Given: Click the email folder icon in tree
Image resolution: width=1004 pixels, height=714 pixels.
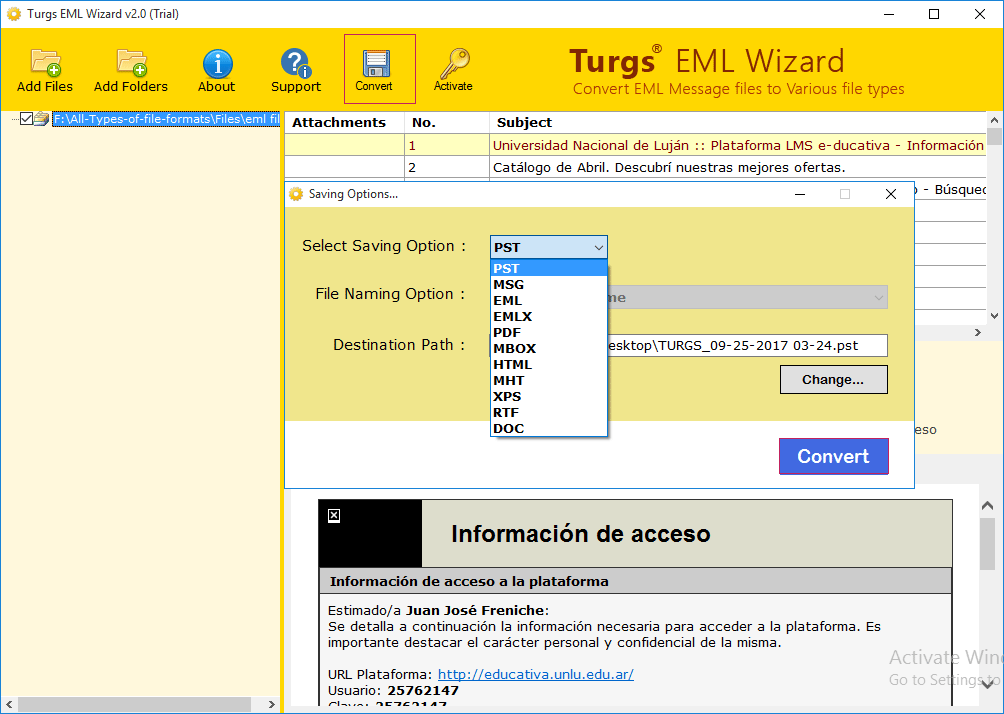Looking at the screenshot, I should tap(42, 119).
